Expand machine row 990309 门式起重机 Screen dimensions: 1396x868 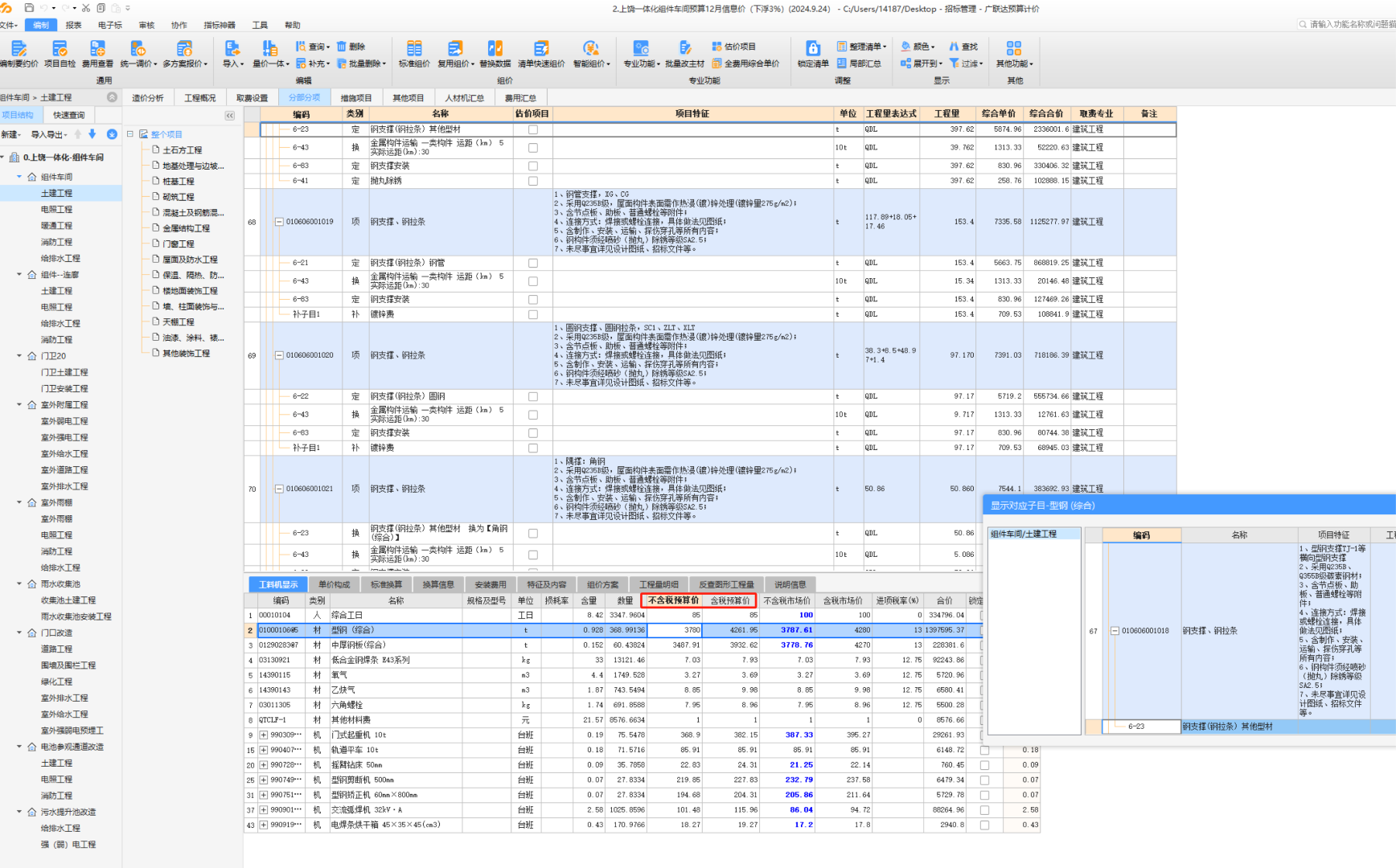(263, 735)
